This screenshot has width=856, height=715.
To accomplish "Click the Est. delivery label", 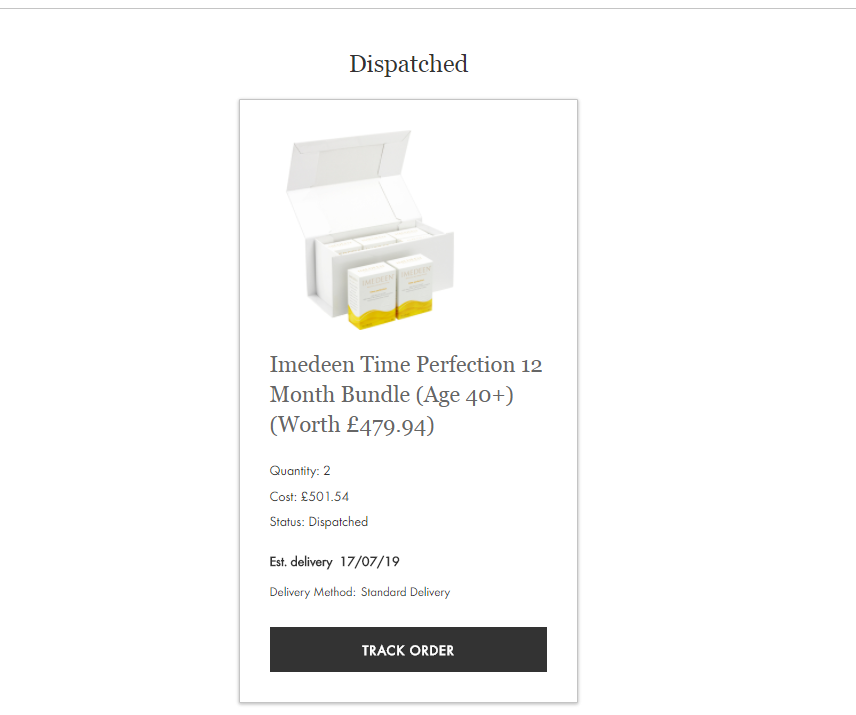I will click(300, 562).
